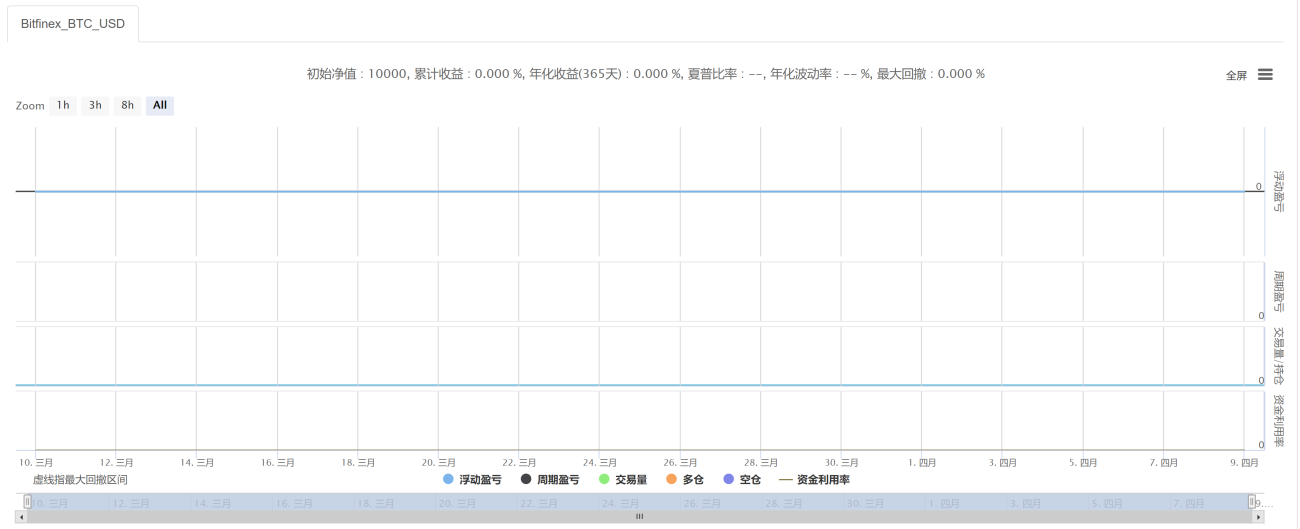Image resolution: width=1300 pixels, height=529 pixels.
Task: Toggle the 周期盈亏 dark legend series
Action: point(550,480)
